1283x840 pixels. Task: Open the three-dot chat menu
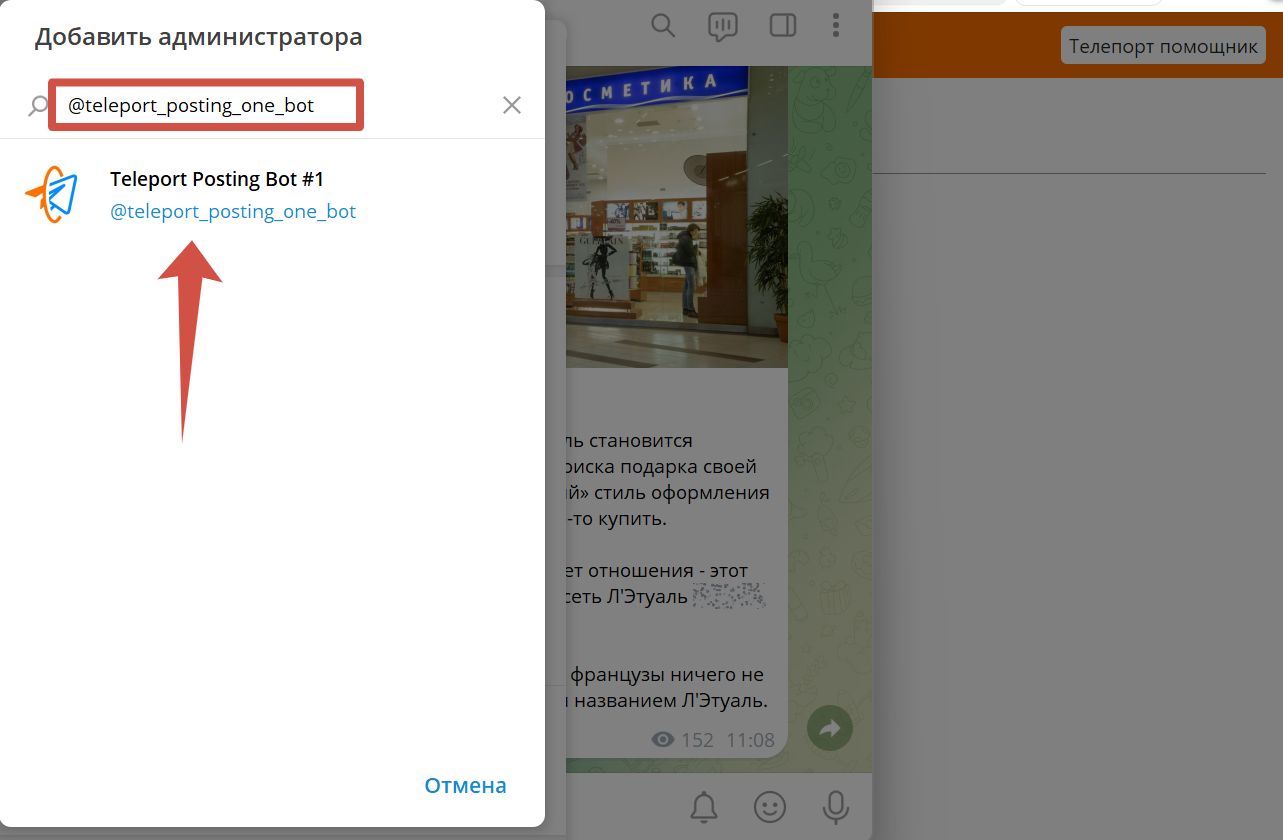pyautogui.click(x=837, y=25)
